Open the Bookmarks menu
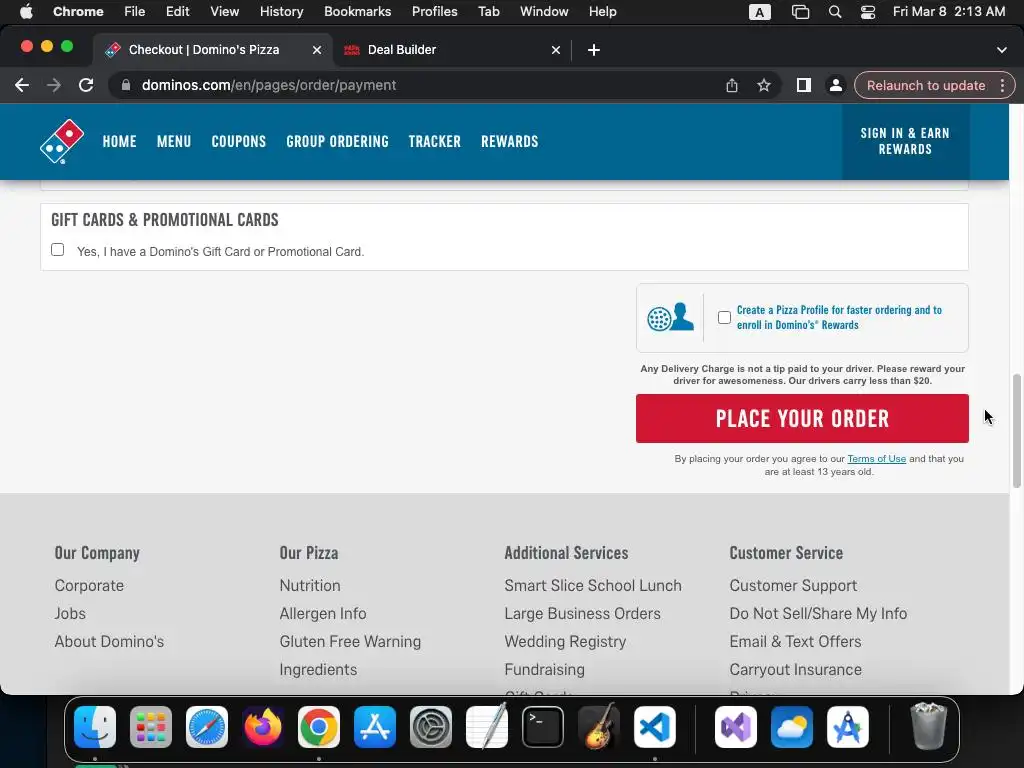The height and width of the screenshot is (768, 1024). [357, 12]
